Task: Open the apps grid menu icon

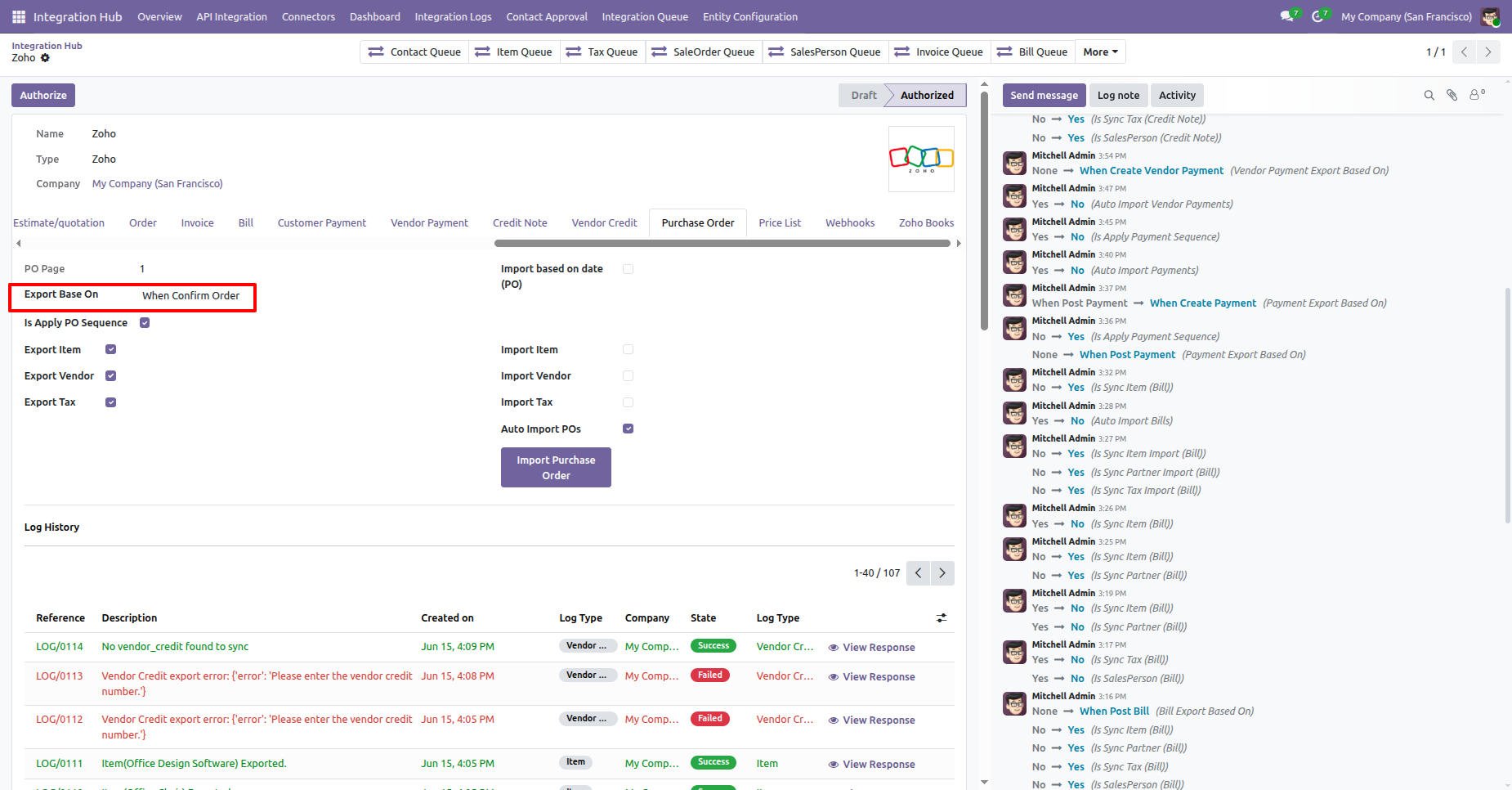Action: (19, 16)
